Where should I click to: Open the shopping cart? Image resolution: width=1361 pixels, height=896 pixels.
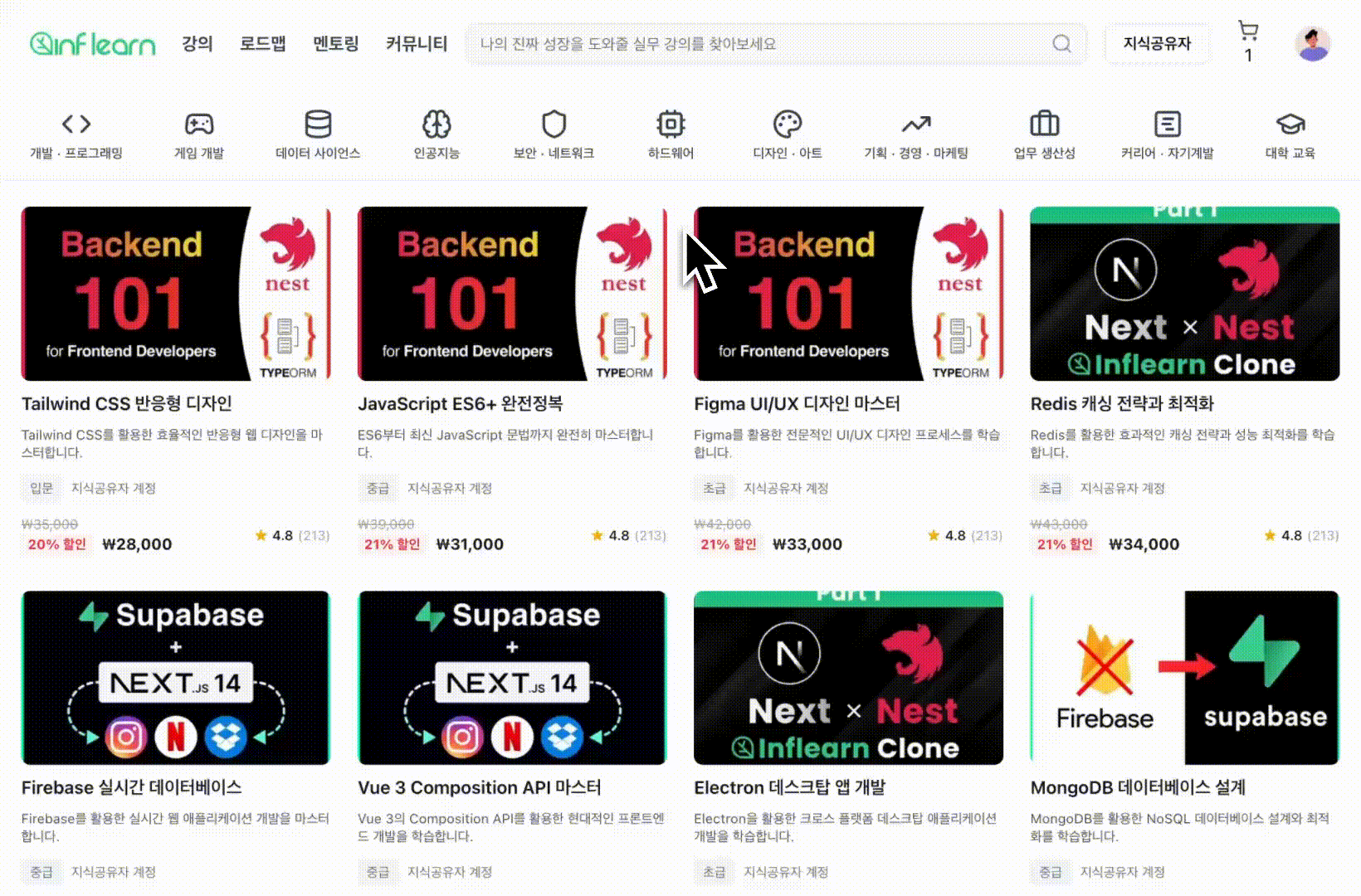[1247, 32]
